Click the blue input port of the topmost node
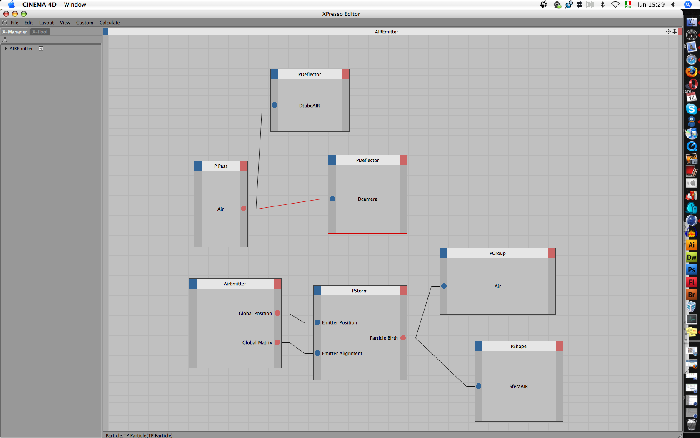 click(x=275, y=105)
